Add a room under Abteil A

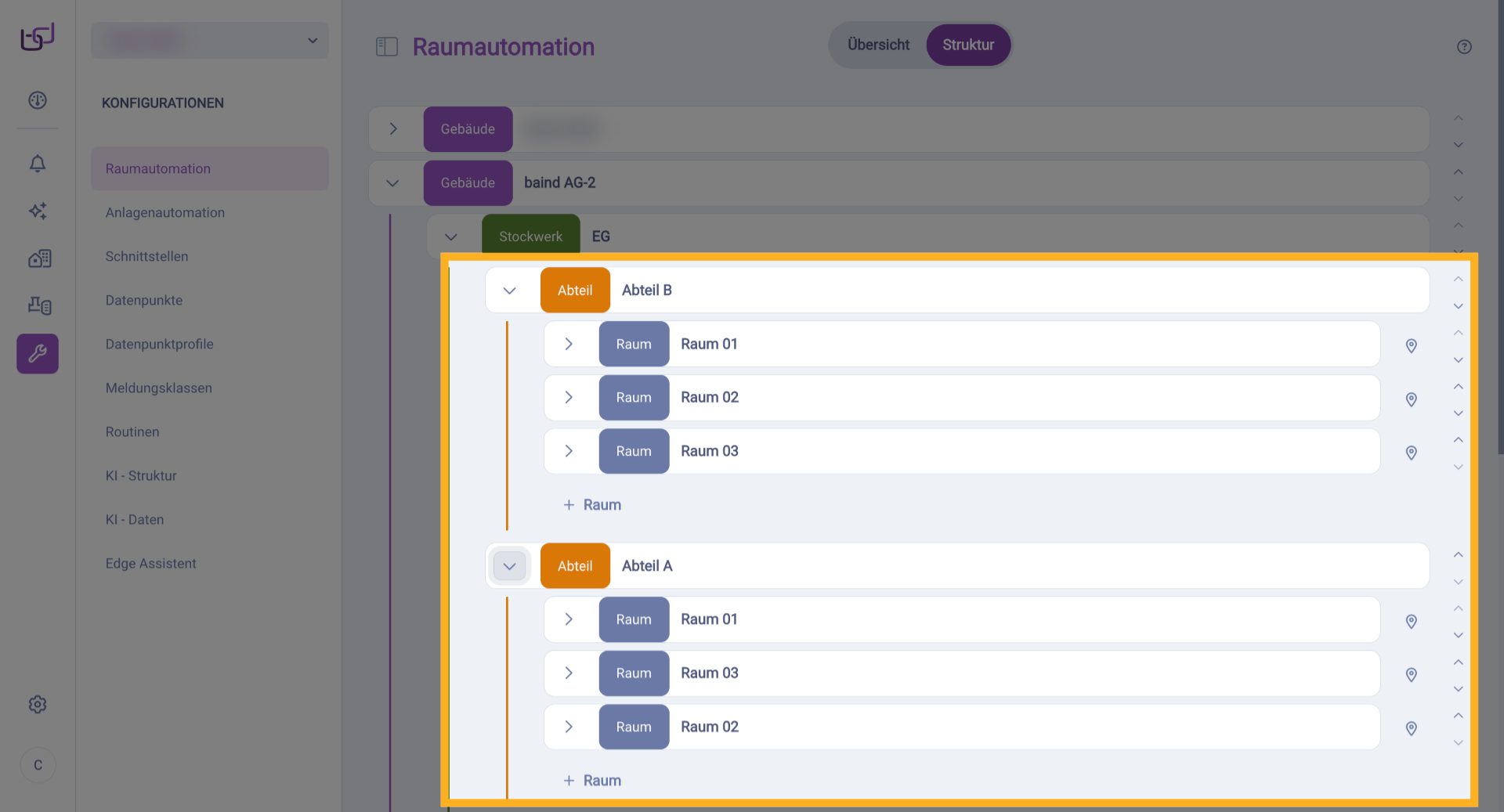click(x=592, y=781)
